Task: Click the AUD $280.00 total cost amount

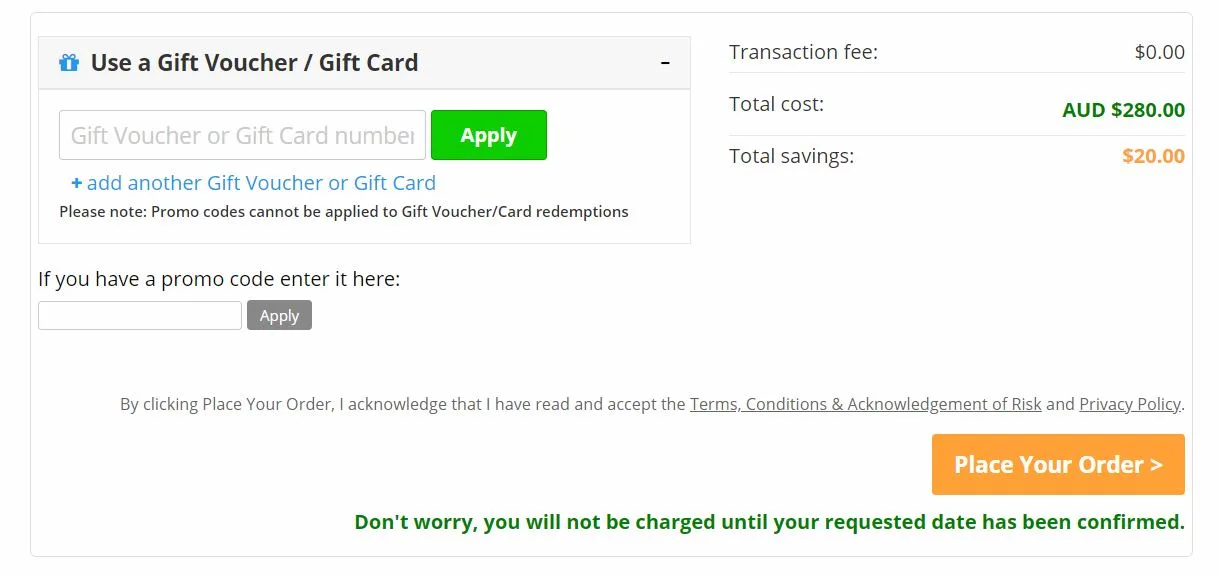Action: [1123, 110]
